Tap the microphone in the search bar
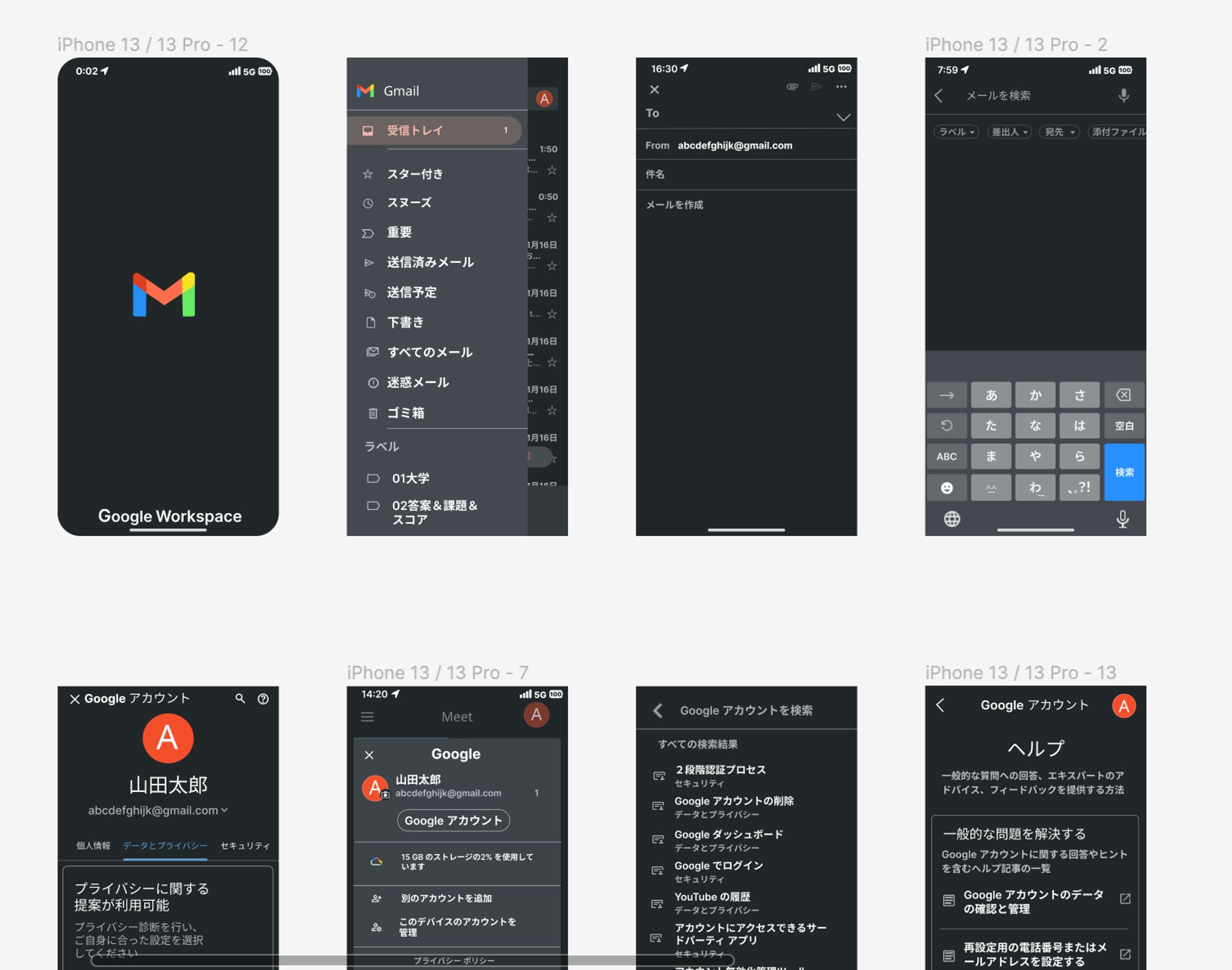Viewport: 1232px width, 970px height. pyautogui.click(x=1124, y=95)
